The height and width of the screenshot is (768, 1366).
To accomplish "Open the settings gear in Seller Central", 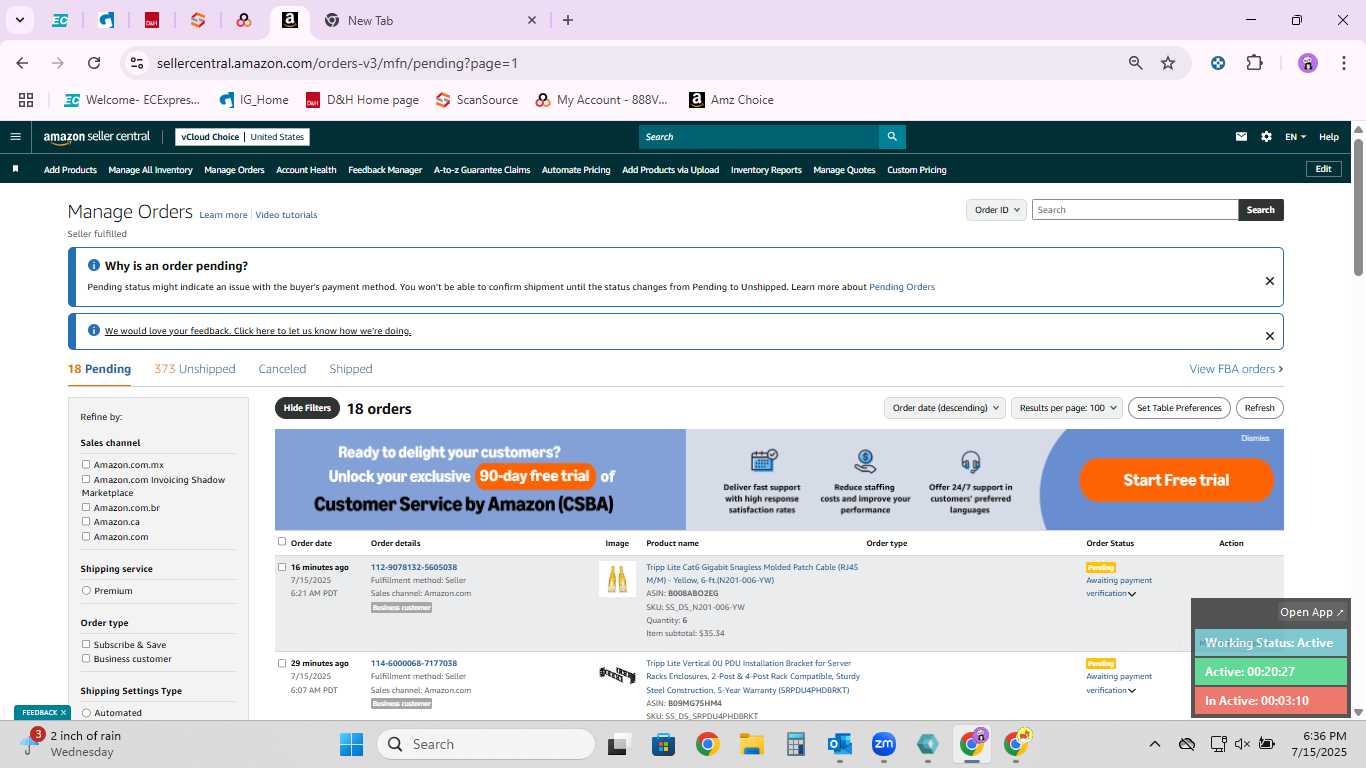I will click(x=1266, y=137).
